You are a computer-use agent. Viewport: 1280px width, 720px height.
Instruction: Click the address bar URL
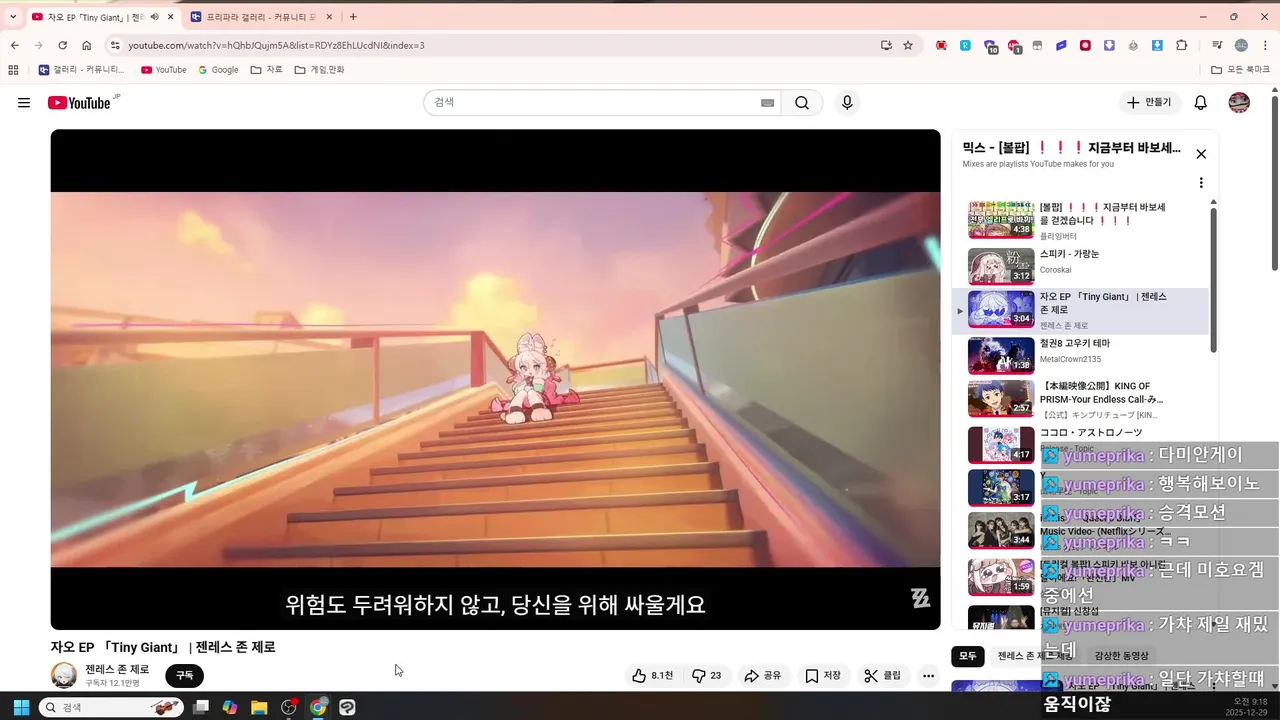[x=276, y=45]
